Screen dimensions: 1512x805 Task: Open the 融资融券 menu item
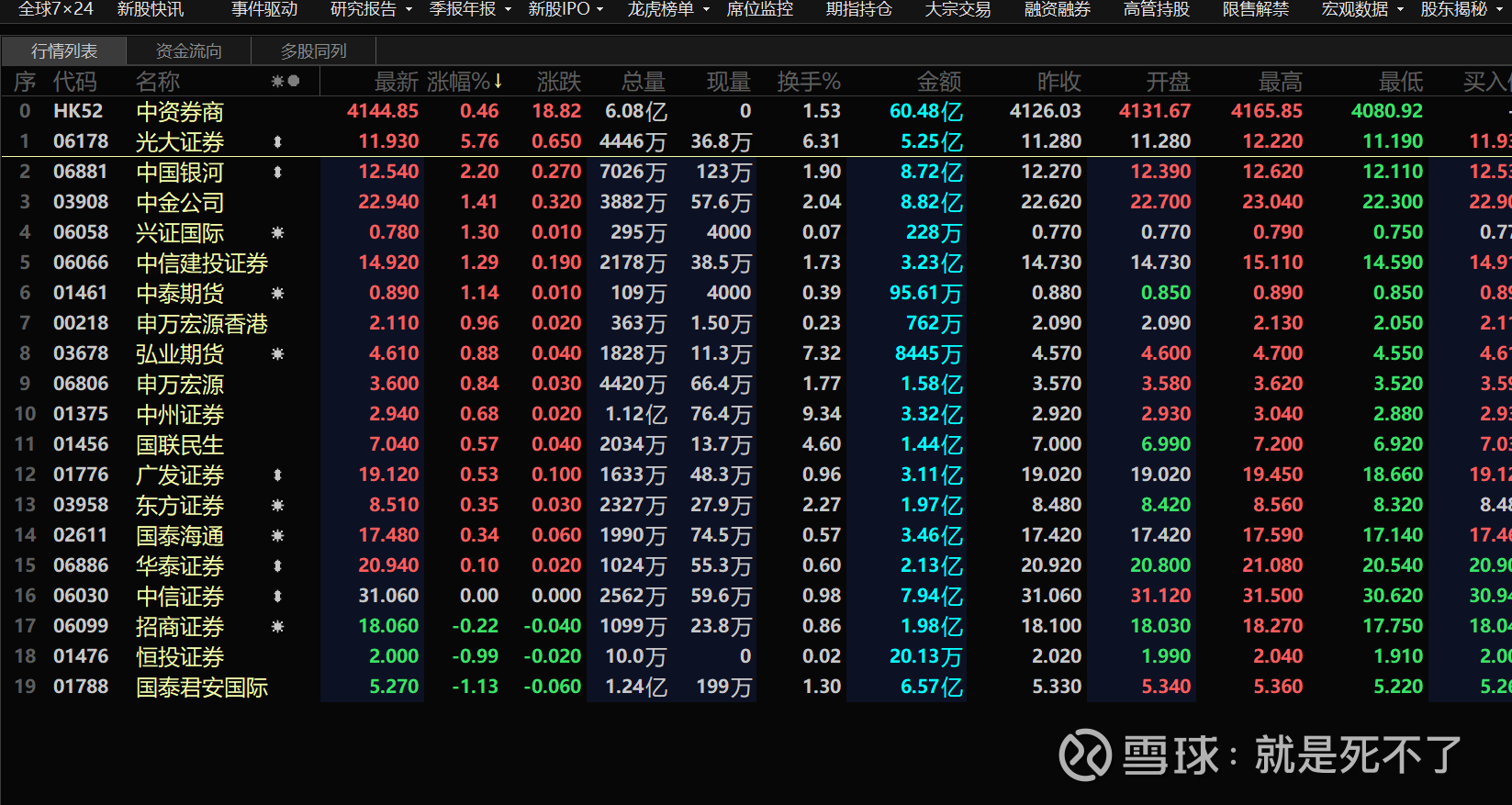1058,9
